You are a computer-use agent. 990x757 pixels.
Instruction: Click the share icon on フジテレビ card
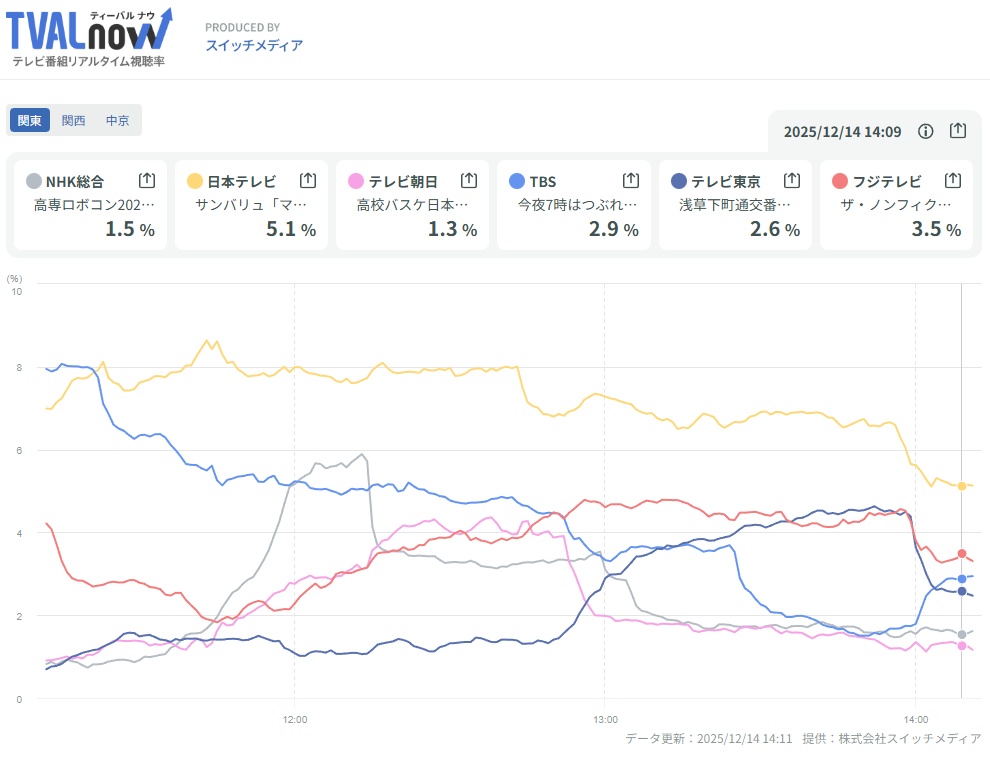tap(953, 180)
